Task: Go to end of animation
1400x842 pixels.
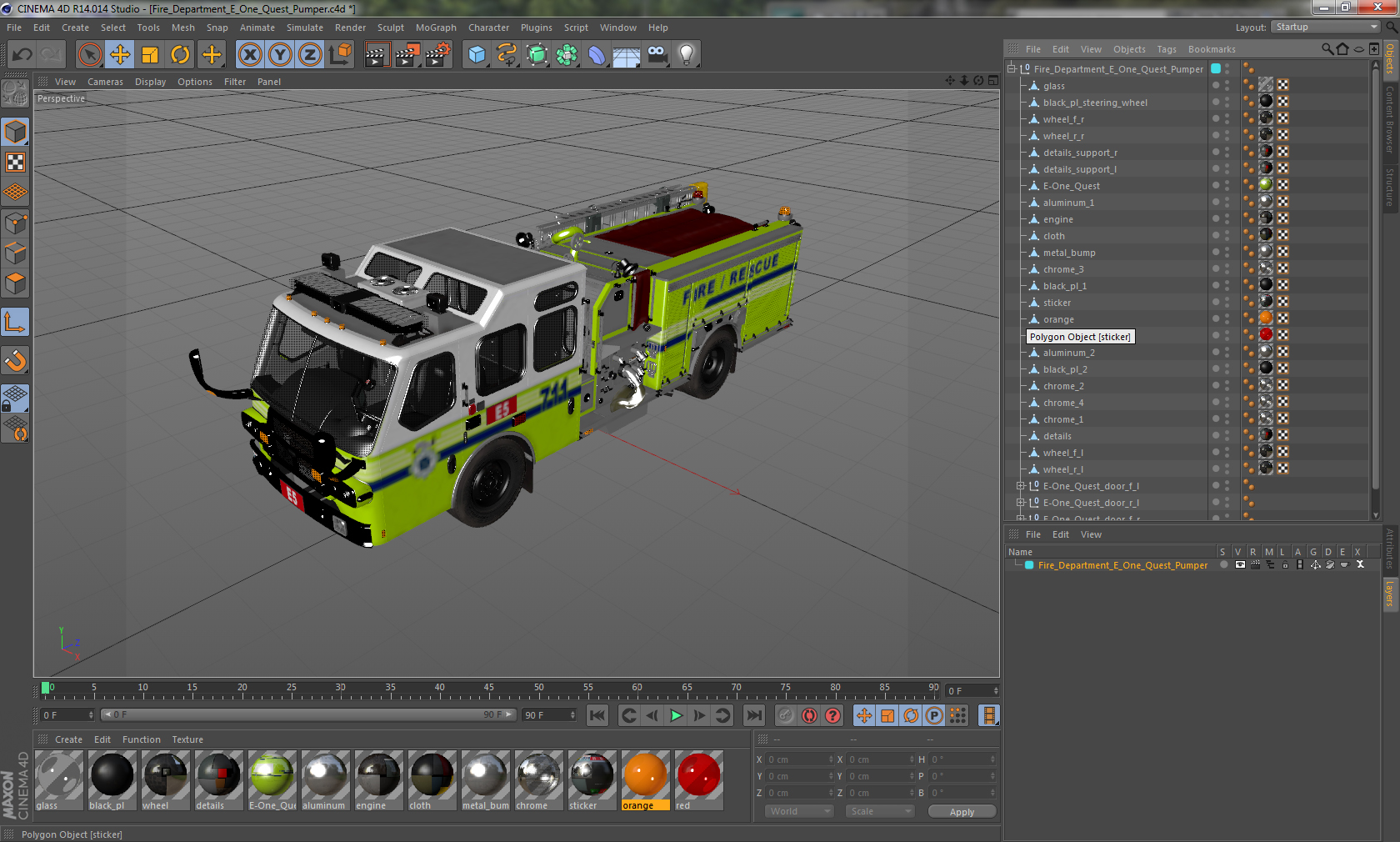Action: click(754, 715)
